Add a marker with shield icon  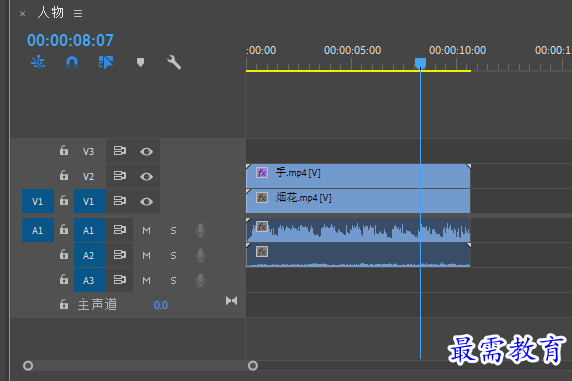pos(140,62)
